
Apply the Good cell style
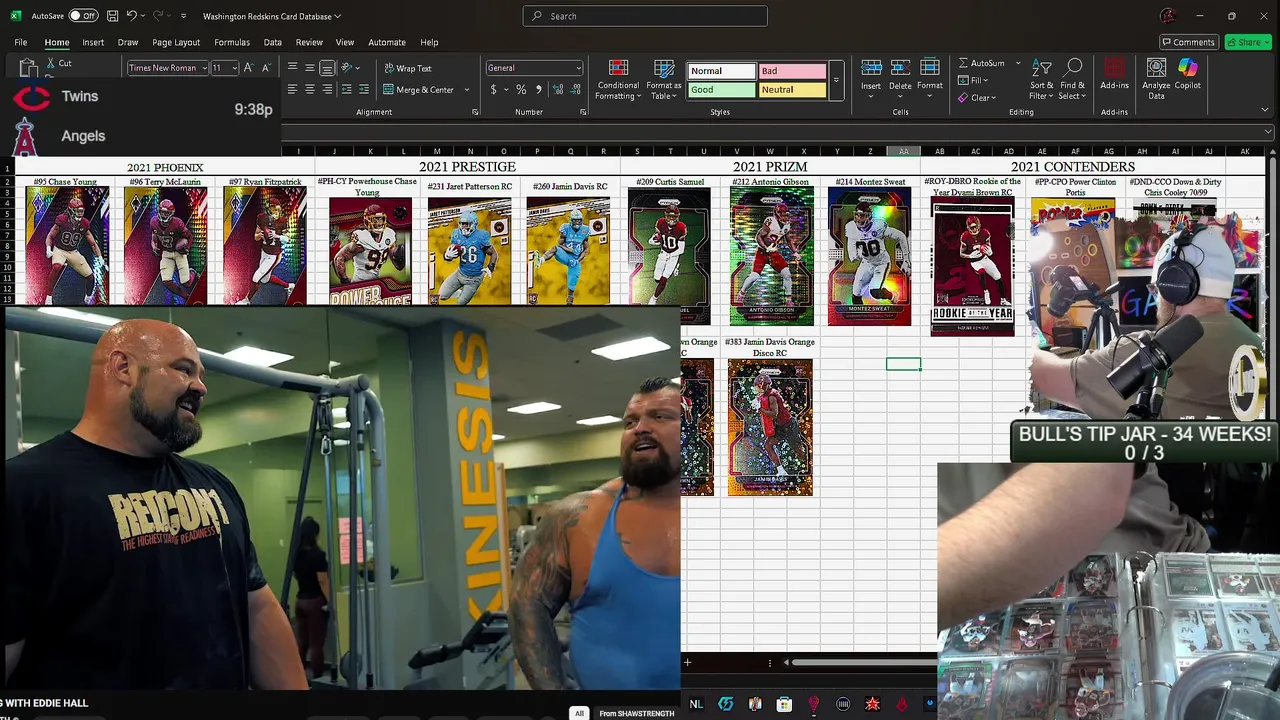[721, 89]
